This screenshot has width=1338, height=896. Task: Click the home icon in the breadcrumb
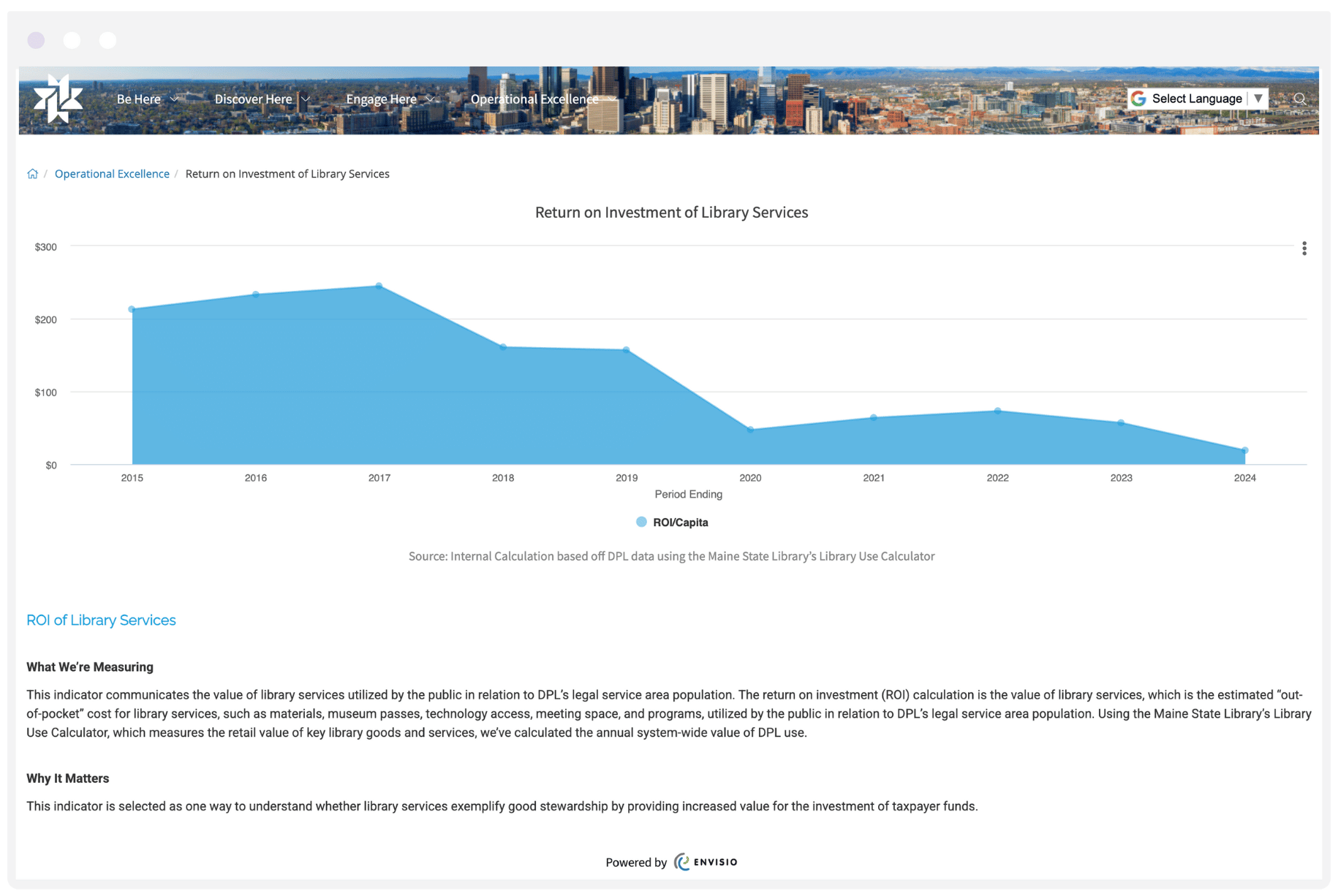click(32, 173)
